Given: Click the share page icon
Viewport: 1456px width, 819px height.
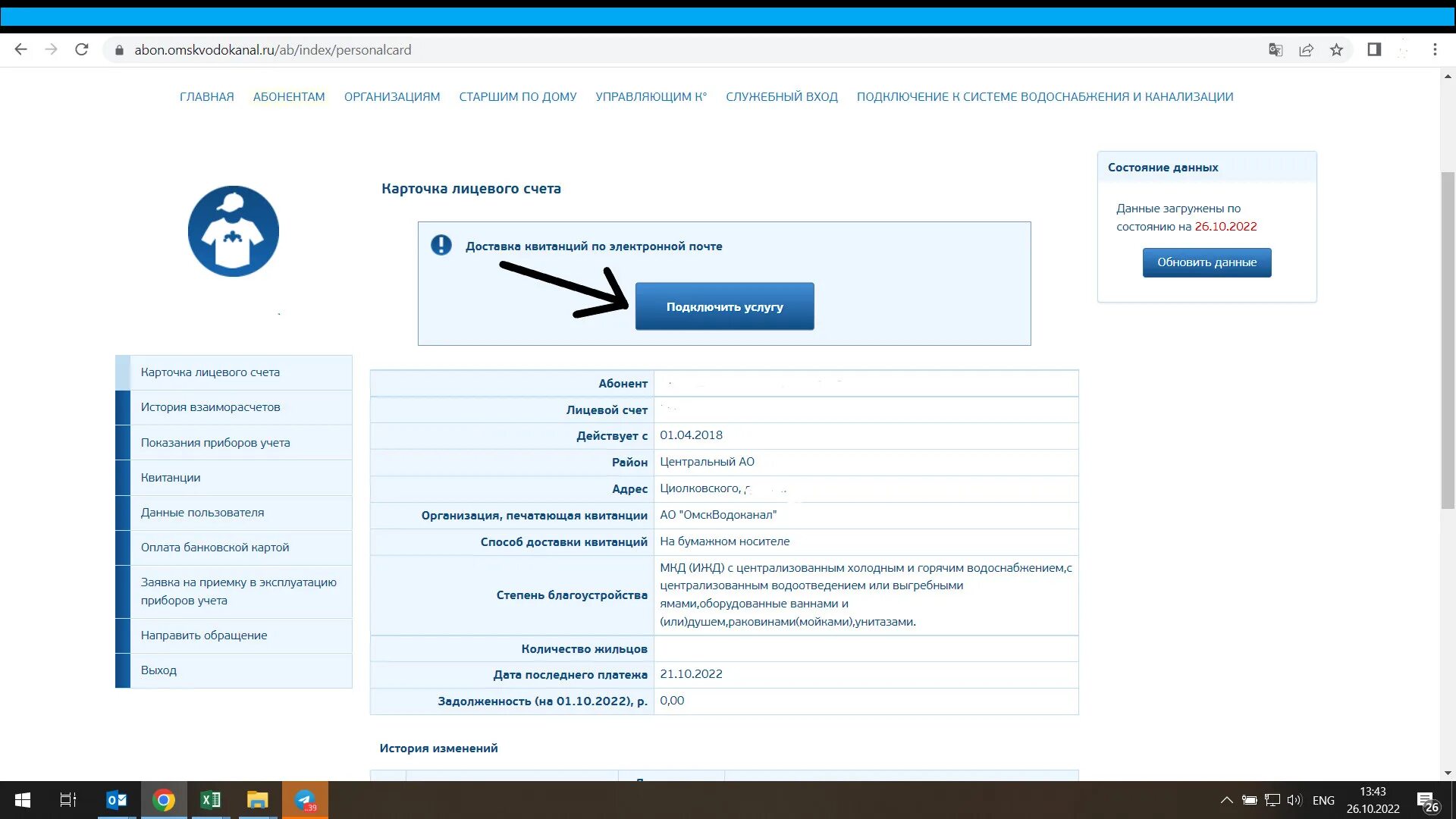Looking at the screenshot, I should [x=1306, y=50].
